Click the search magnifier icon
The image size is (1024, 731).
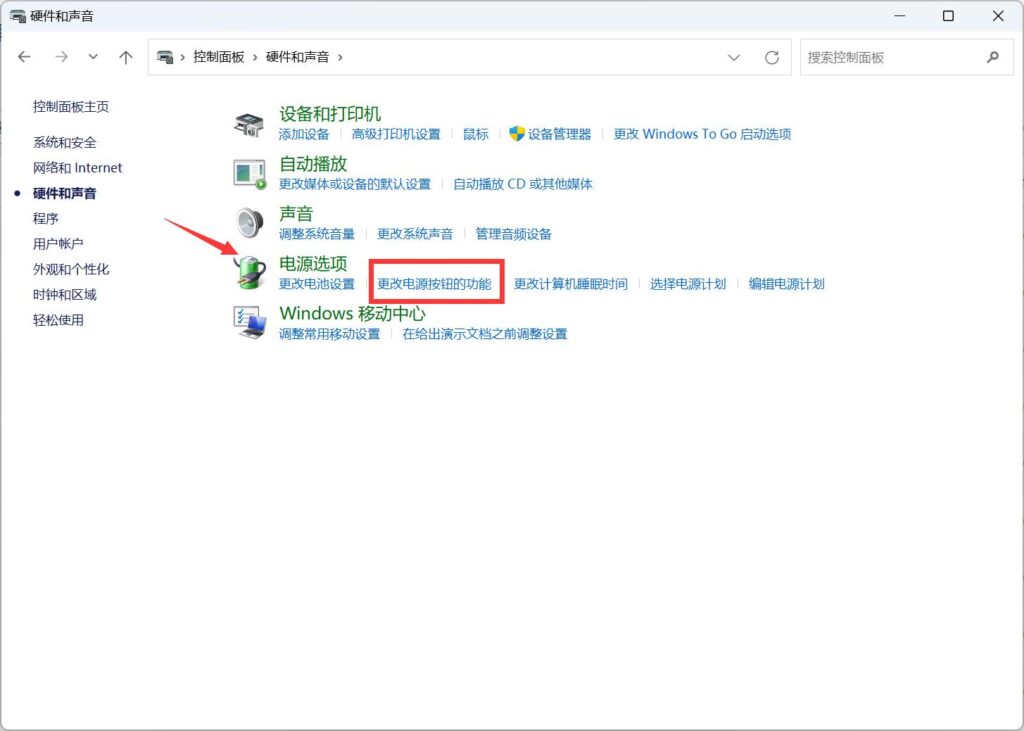coord(992,58)
